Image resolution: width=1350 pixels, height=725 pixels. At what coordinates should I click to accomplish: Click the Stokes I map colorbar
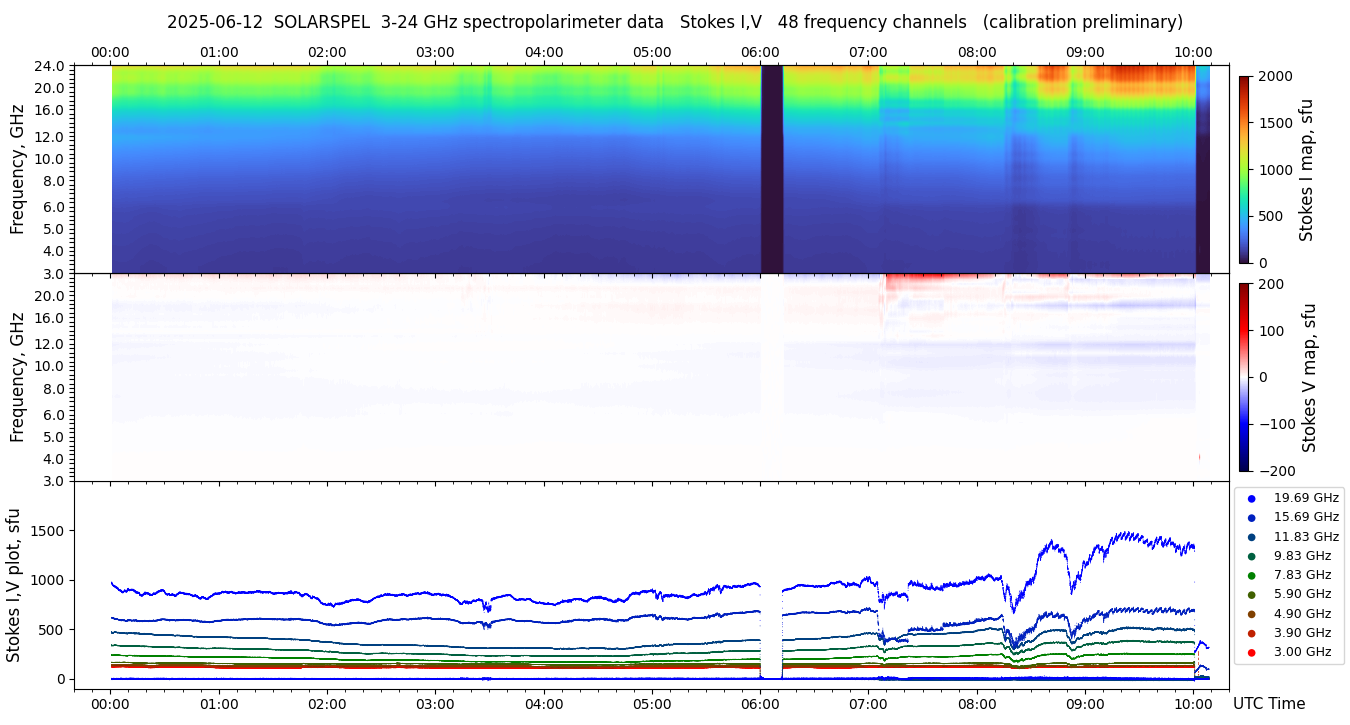click(1244, 169)
